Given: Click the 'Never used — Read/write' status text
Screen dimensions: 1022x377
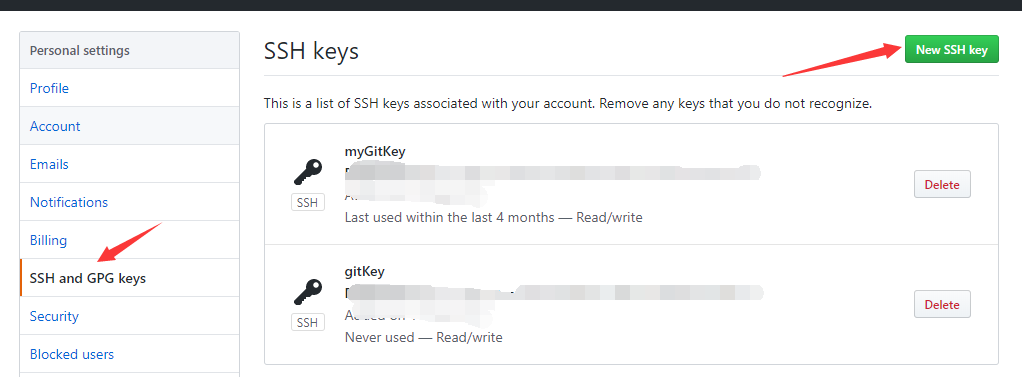Looking at the screenshot, I should click(x=423, y=337).
